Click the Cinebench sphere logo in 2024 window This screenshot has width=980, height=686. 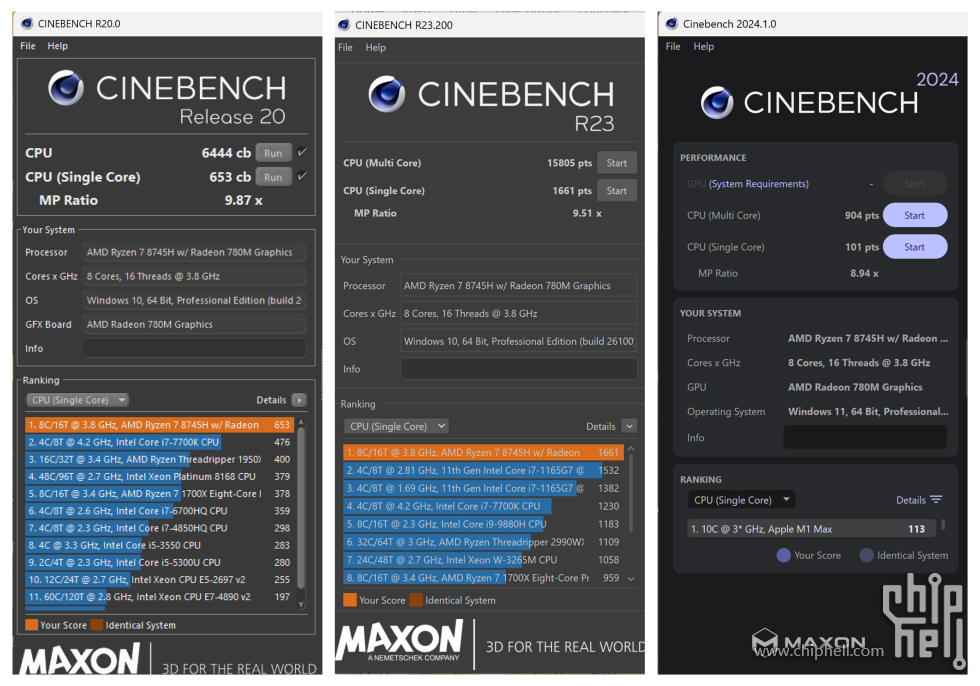tap(718, 102)
